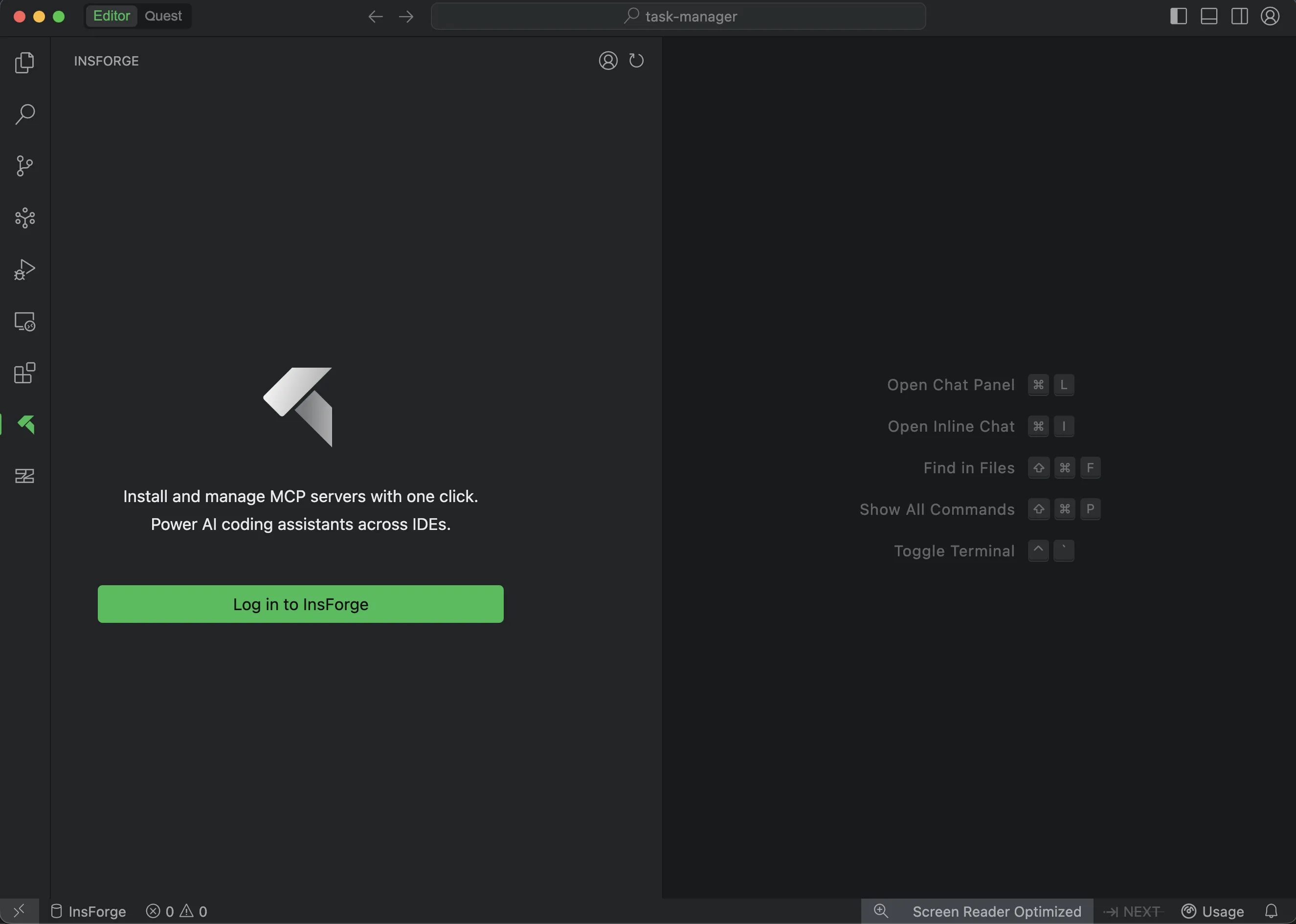Refresh the InsForge panel
Viewport: 1296px width, 924px height.
pos(636,60)
